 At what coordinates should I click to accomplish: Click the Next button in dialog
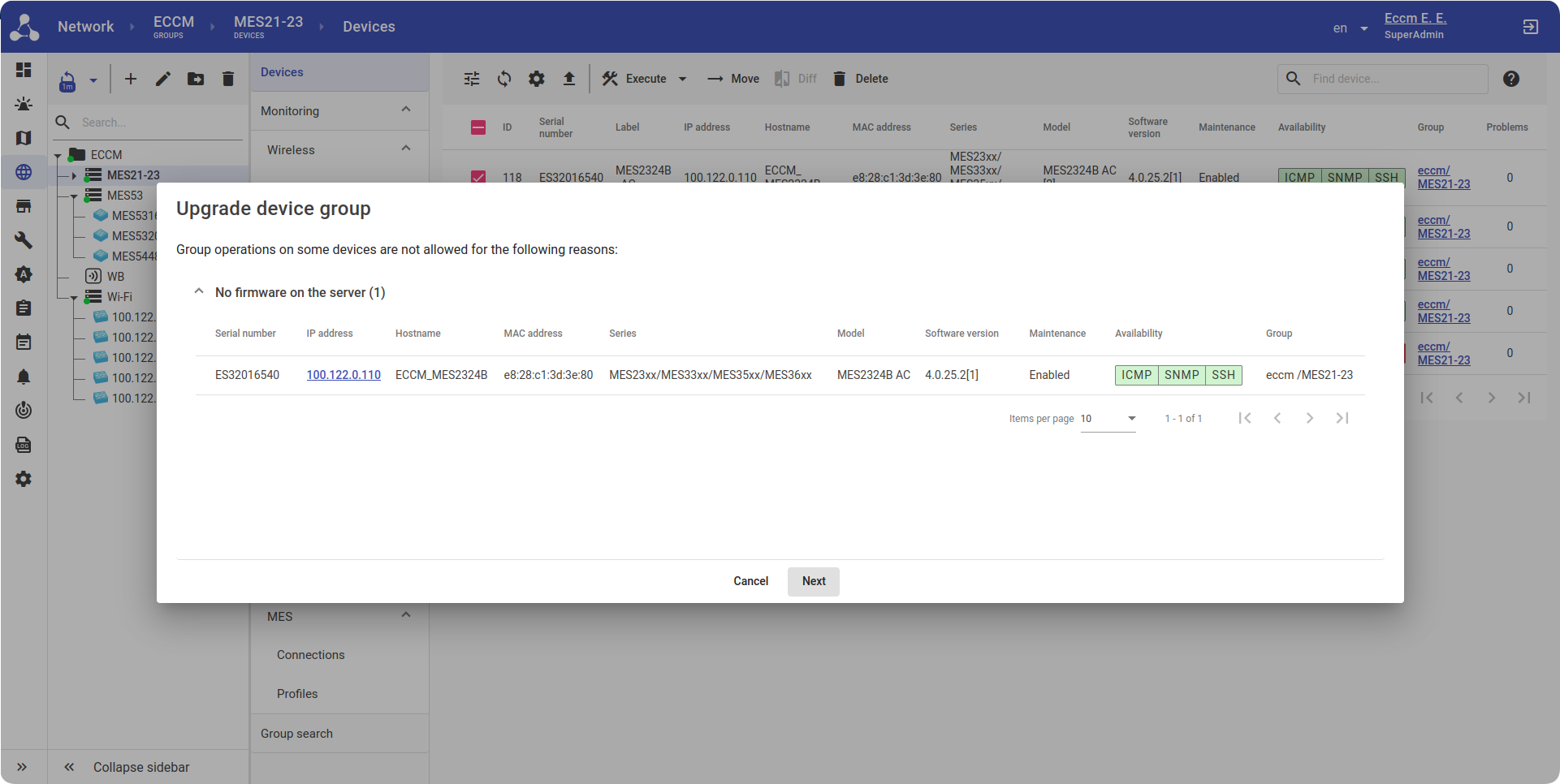(813, 581)
